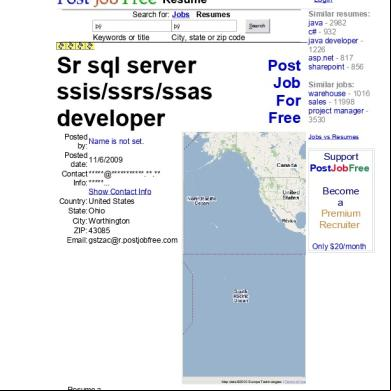Open the Jobs search link
The width and height of the screenshot is (391, 391).
181,15
